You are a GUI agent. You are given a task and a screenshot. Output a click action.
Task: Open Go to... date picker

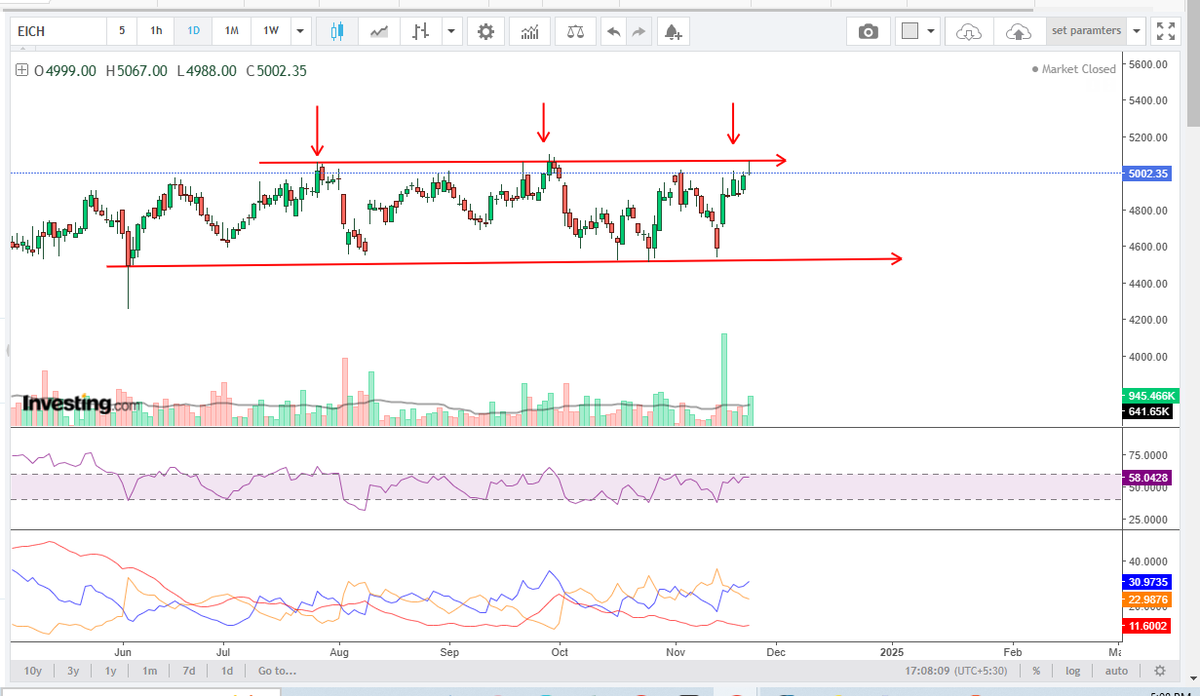(x=277, y=670)
